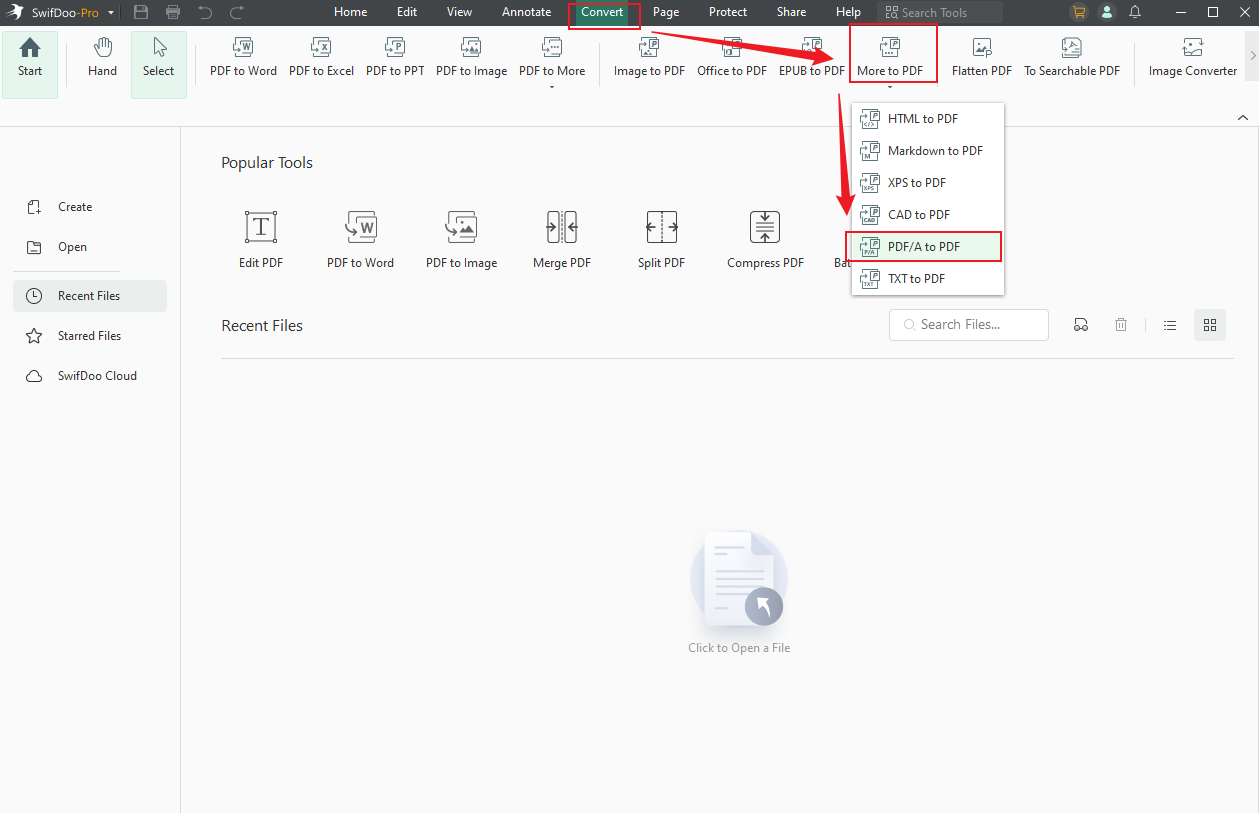Open the More to PDF dropdown
Viewport: 1259px width, 813px height.
point(893,56)
